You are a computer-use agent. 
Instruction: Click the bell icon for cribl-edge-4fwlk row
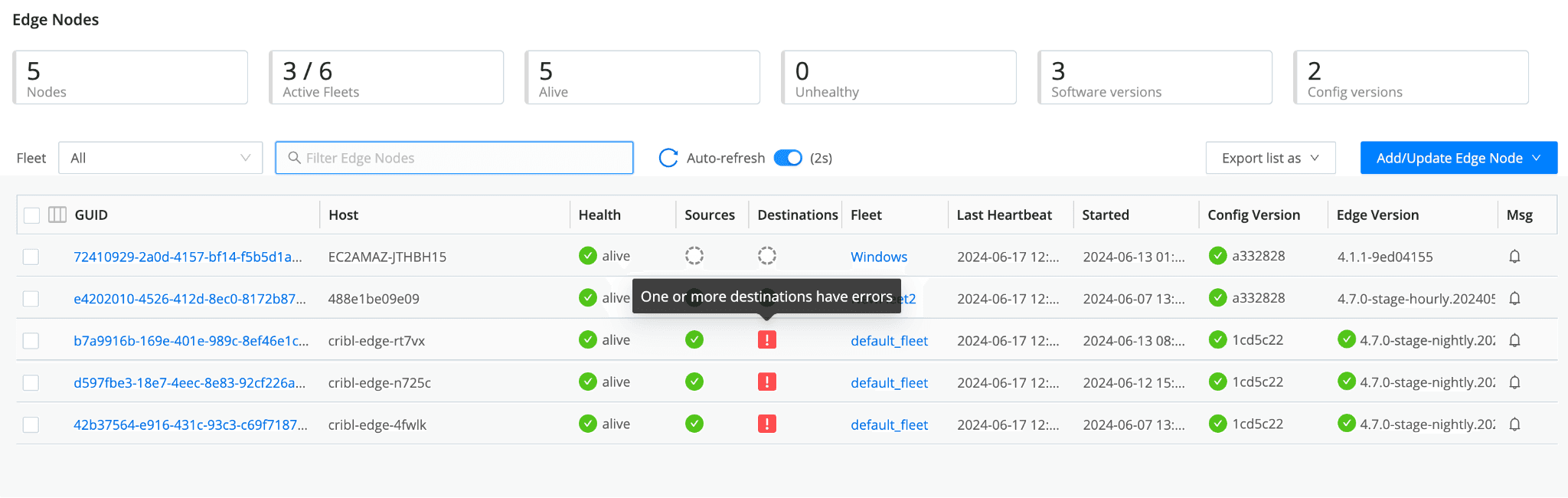click(1514, 424)
